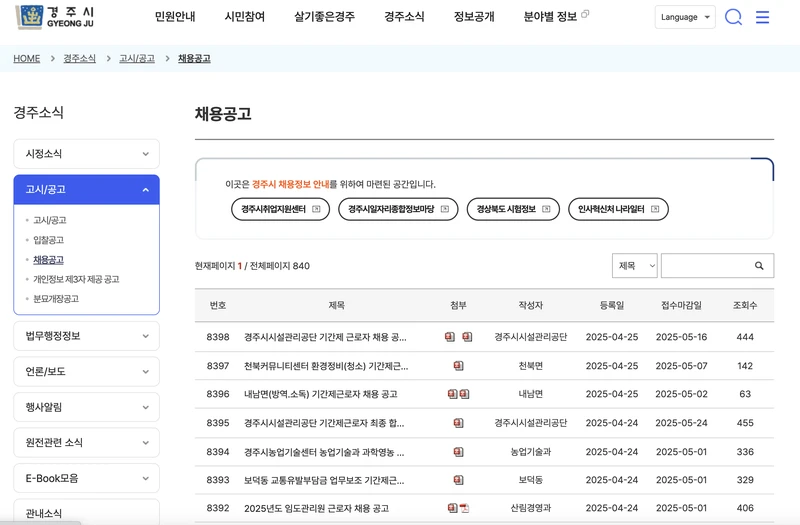The height and width of the screenshot is (525, 800).
Task: Click the search submit magnifier button
Action: click(759, 266)
